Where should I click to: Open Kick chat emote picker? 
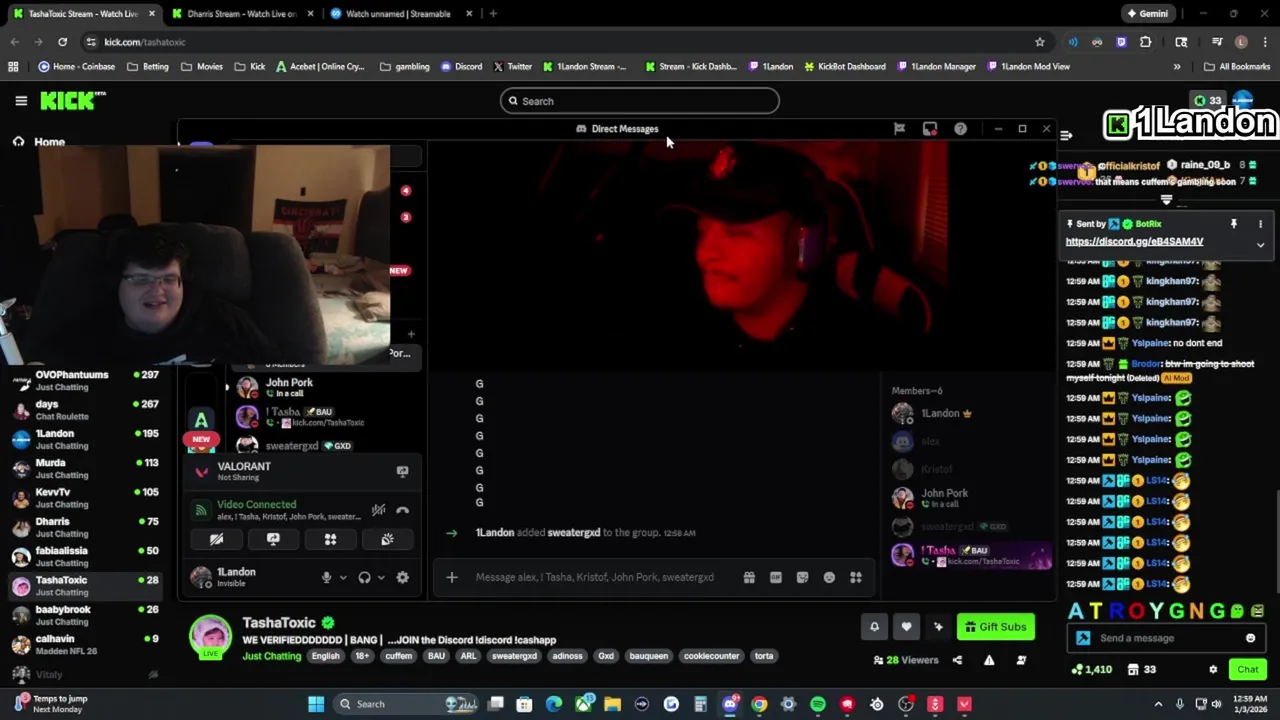click(1250, 638)
